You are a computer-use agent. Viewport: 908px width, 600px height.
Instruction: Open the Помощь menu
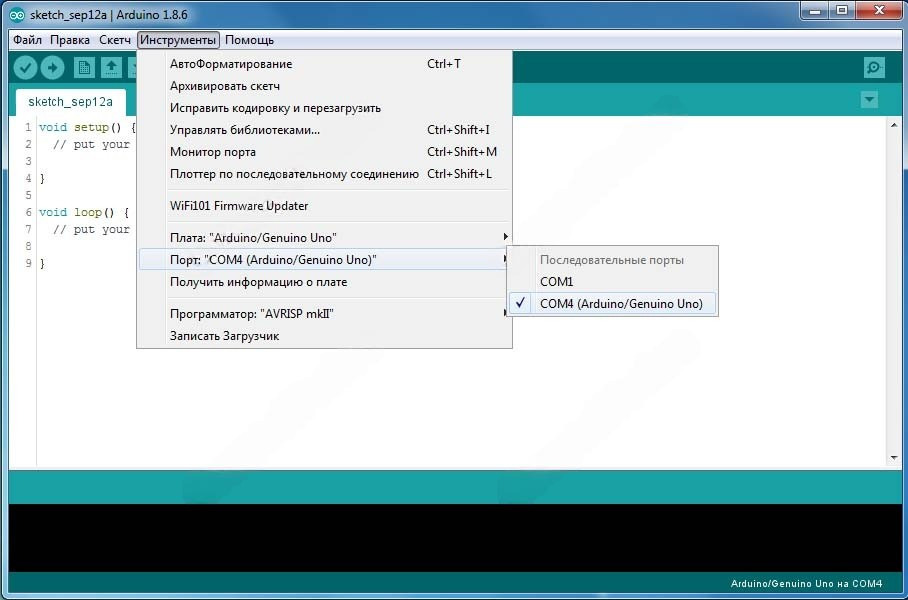pos(249,40)
